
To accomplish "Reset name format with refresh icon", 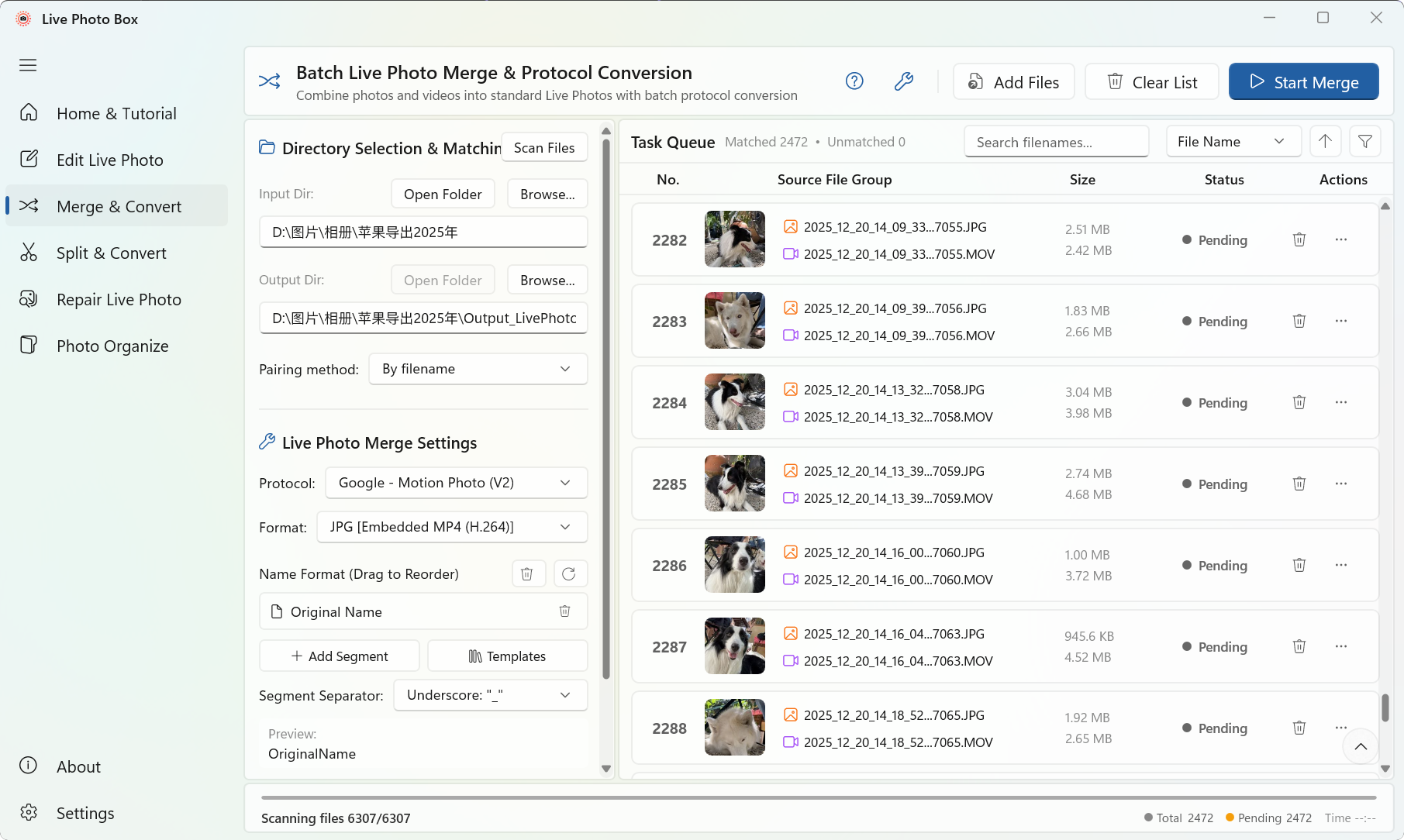I will click(x=569, y=573).
